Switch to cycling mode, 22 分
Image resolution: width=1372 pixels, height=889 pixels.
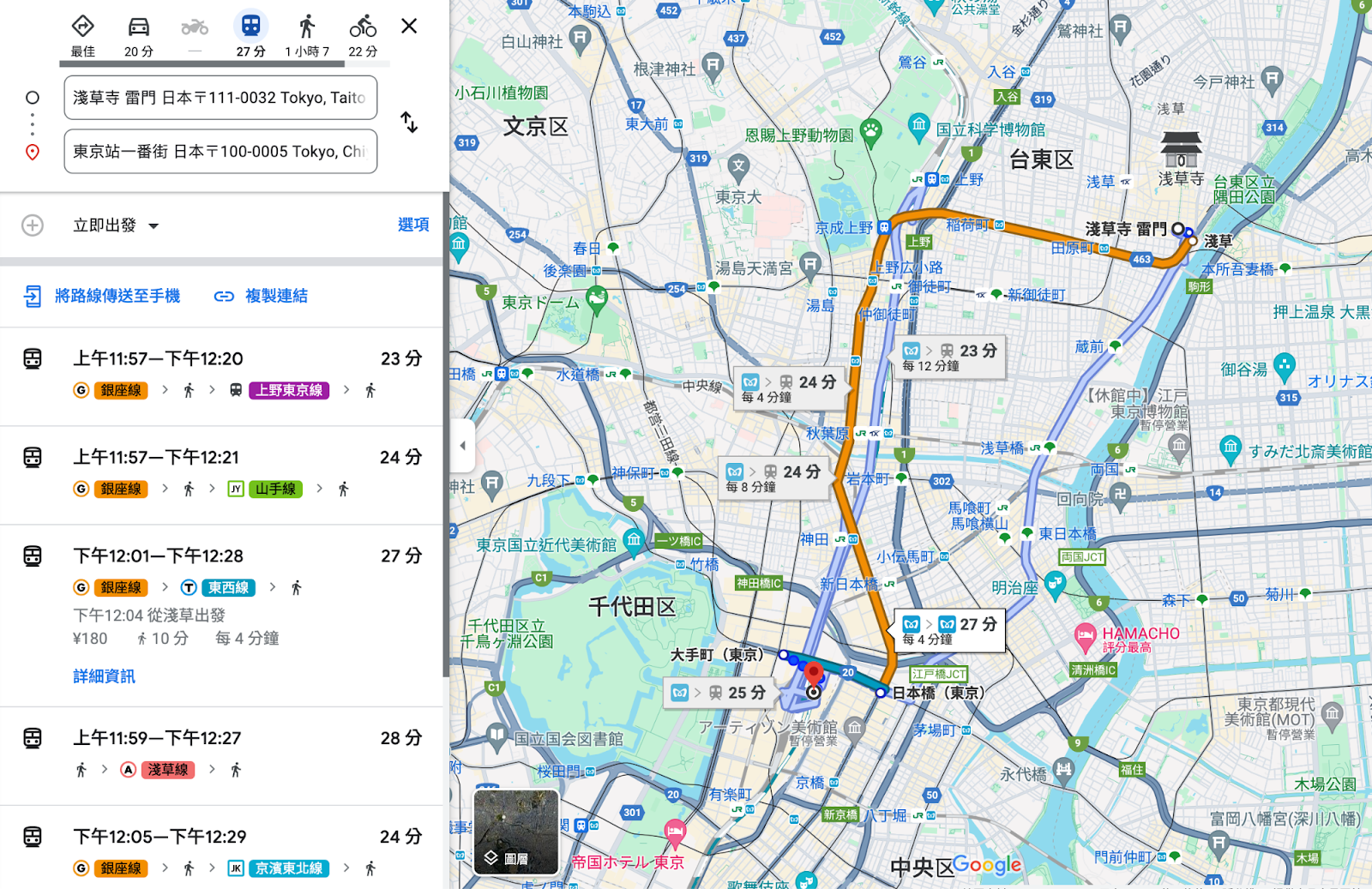pos(363,36)
